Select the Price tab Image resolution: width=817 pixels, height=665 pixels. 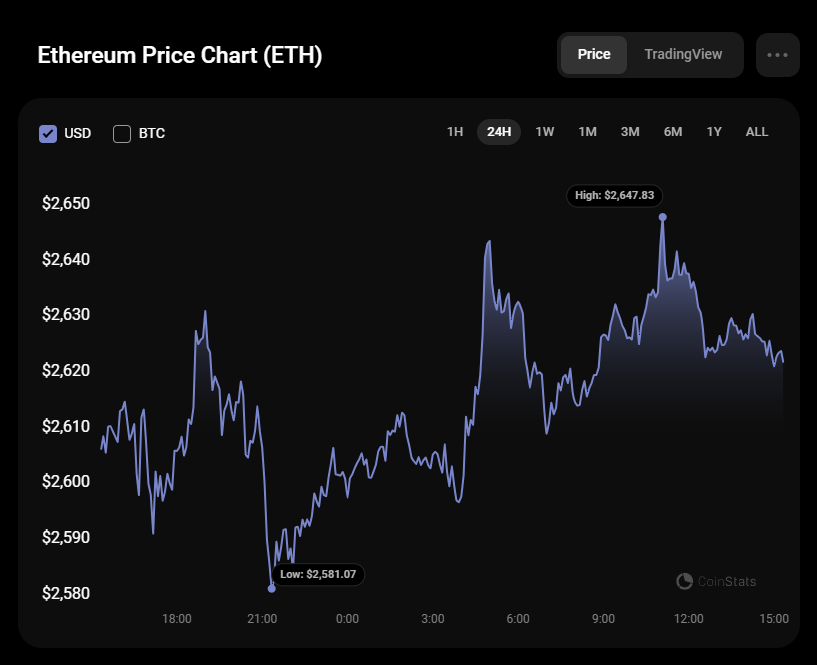594,55
